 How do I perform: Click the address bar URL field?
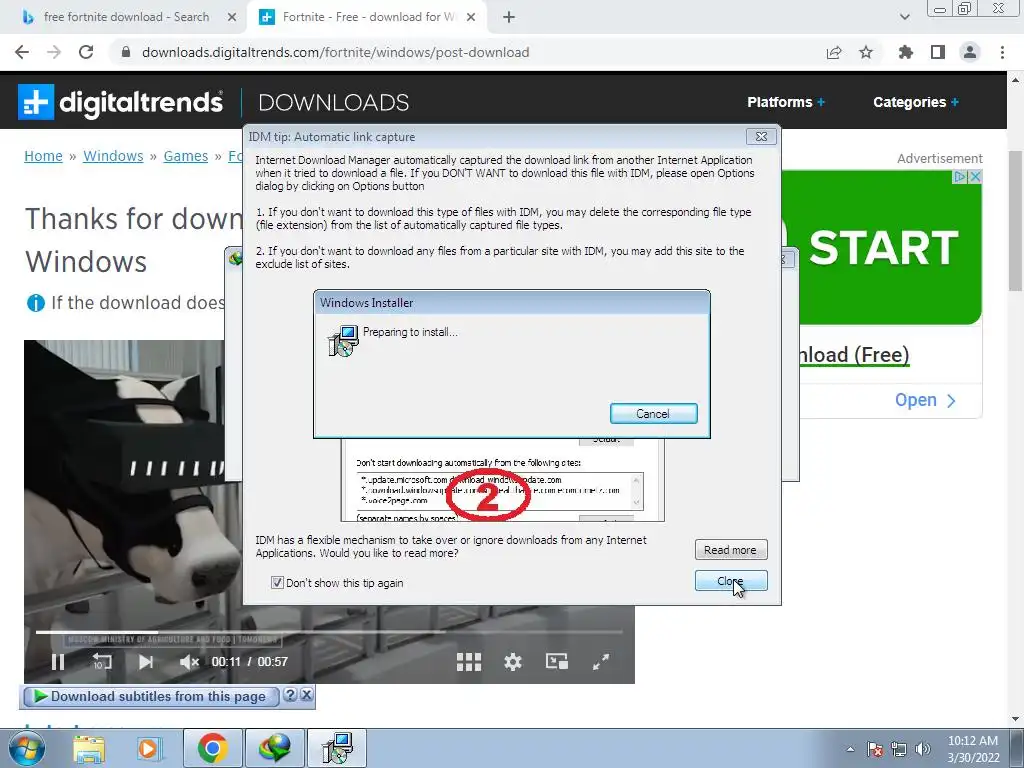(x=470, y=52)
